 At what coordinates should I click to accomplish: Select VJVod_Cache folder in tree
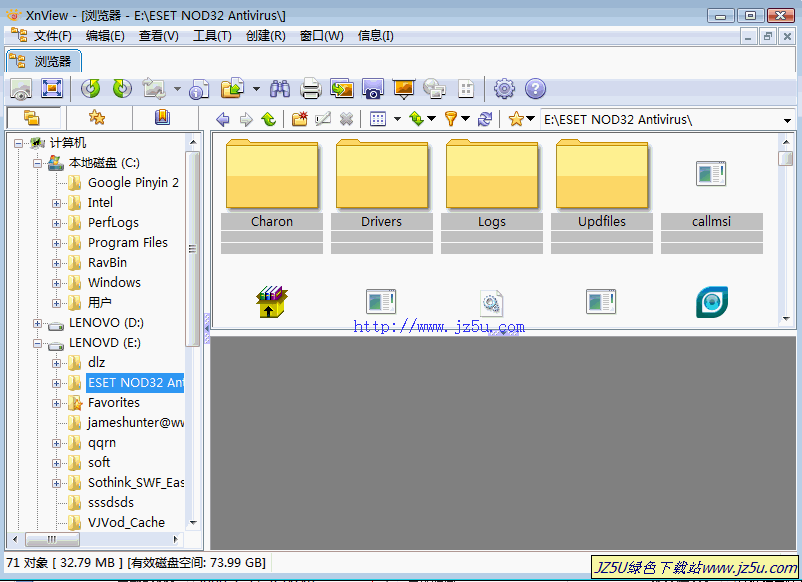pyautogui.click(x=126, y=522)
